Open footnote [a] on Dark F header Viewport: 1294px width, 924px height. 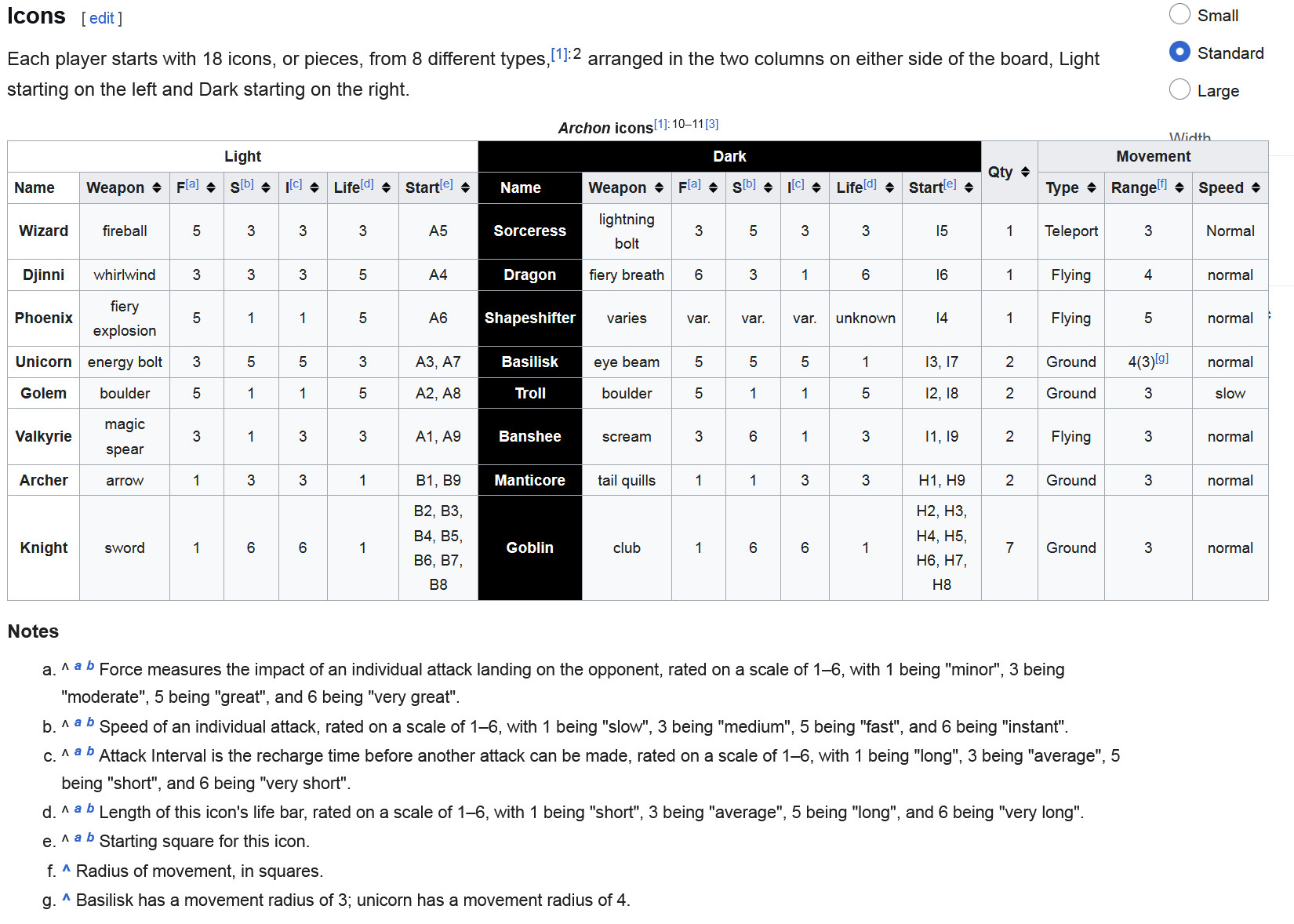(694, 184)
